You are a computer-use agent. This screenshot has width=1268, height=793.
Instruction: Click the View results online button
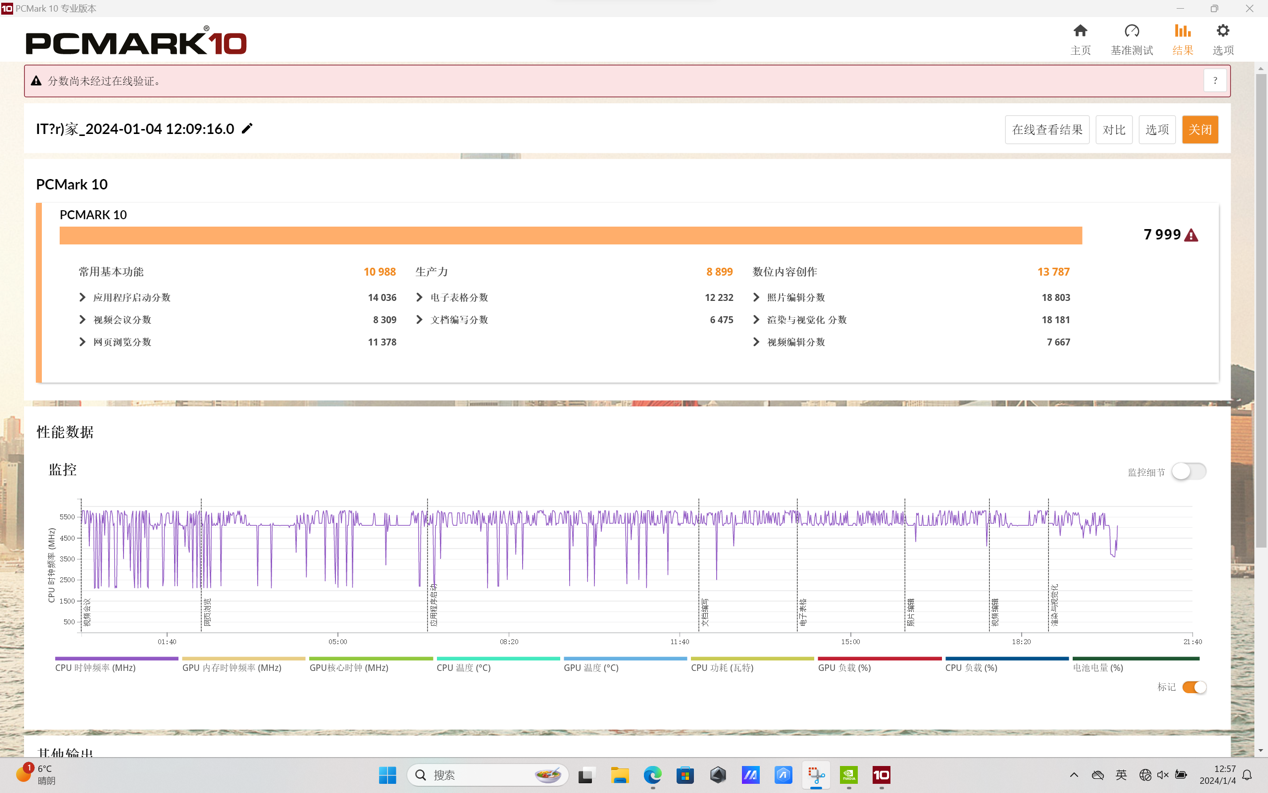pyautogui.click(x=1046, y=130)
